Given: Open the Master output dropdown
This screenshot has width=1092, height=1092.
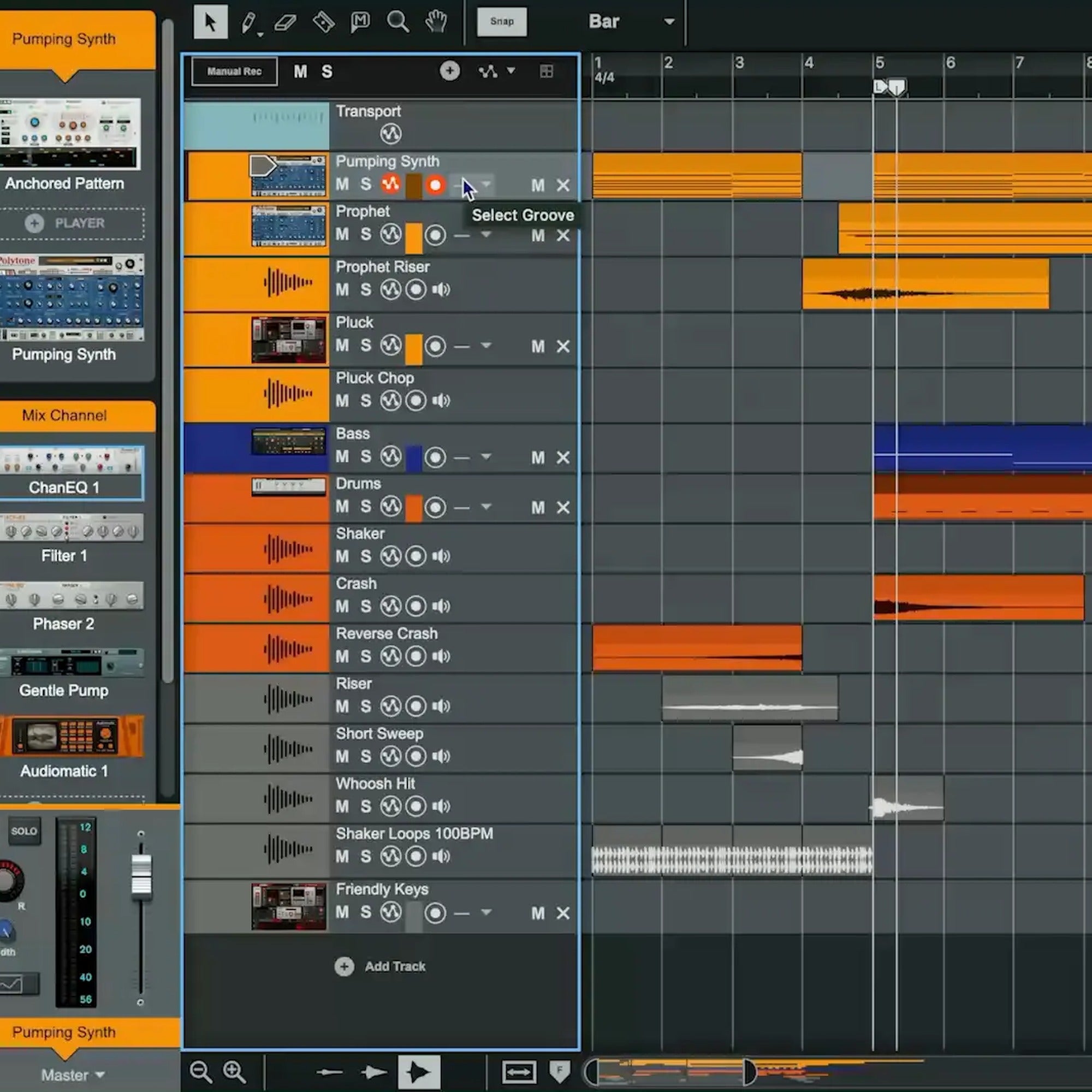Looking at the screenshot, I should [73, 1075].
